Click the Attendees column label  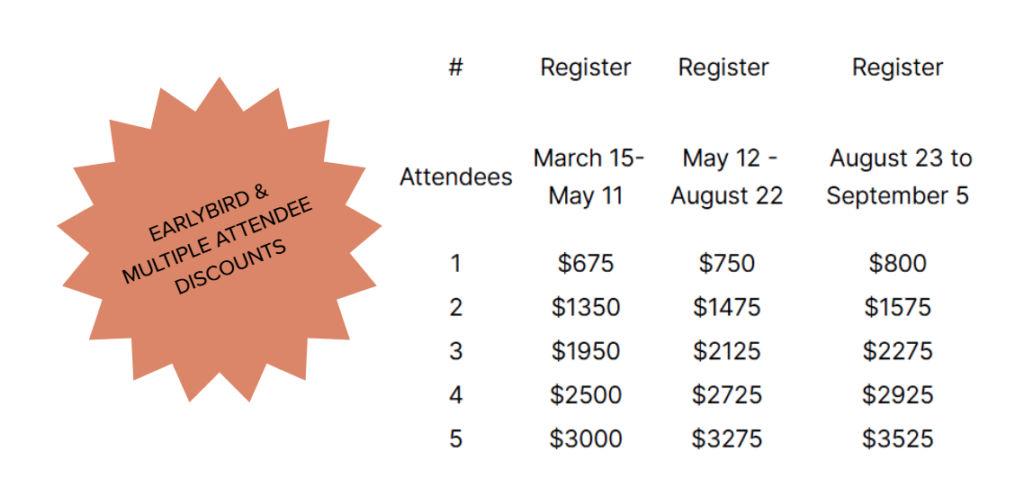[456, 177]
